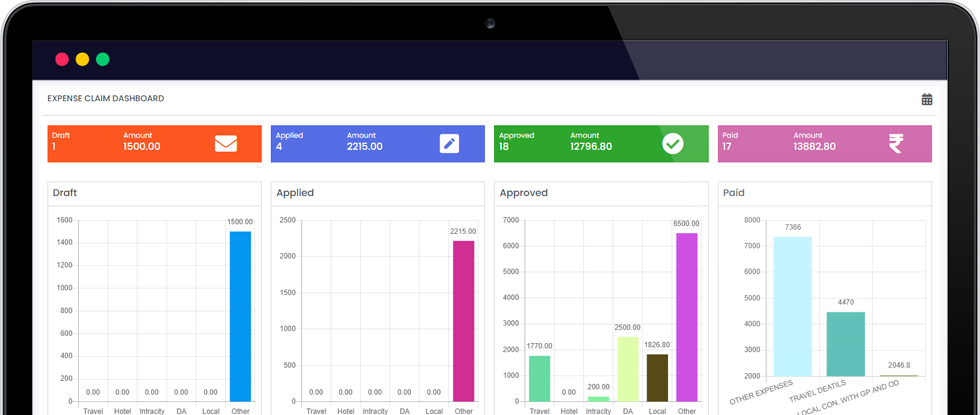
Task: Click the calendar icon in dashboard header
Action: tap(927, 99)
